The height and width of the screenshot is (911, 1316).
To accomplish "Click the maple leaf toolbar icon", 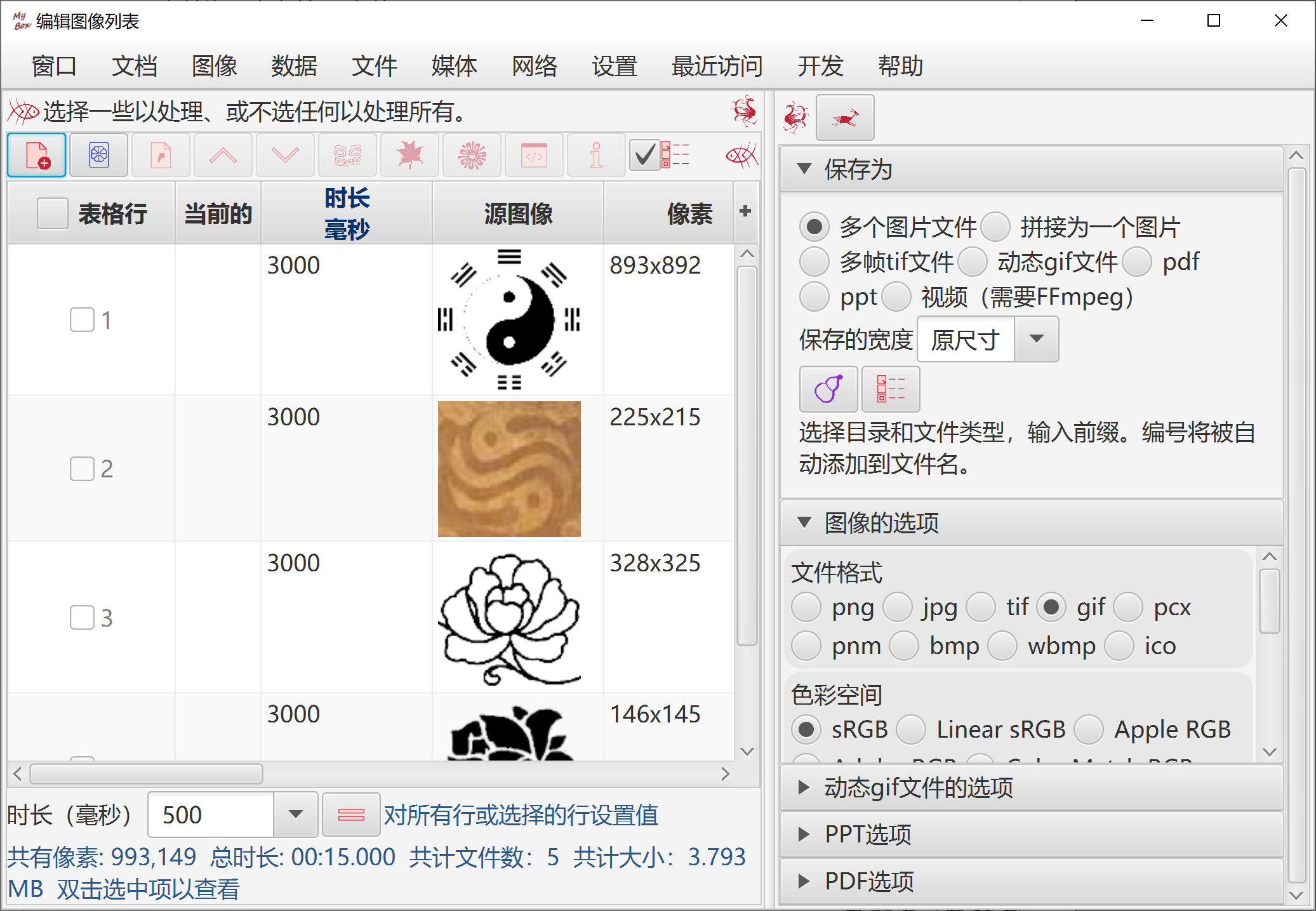I will (409, 156).
